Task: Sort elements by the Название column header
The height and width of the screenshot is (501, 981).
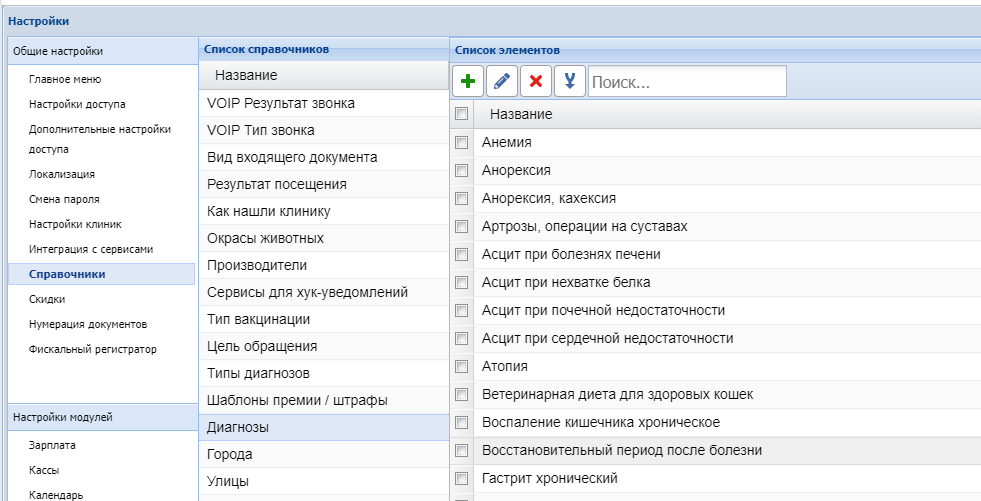Action: [520, 114]
